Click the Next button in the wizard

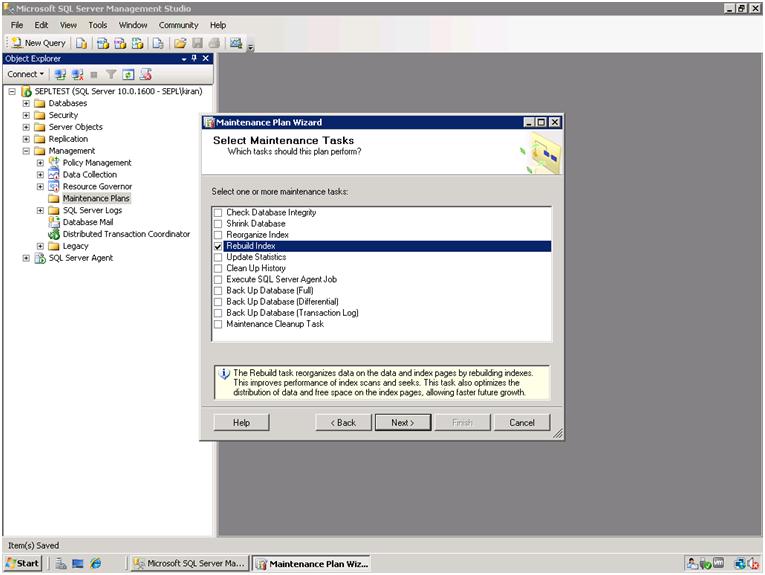click(403, 423)
